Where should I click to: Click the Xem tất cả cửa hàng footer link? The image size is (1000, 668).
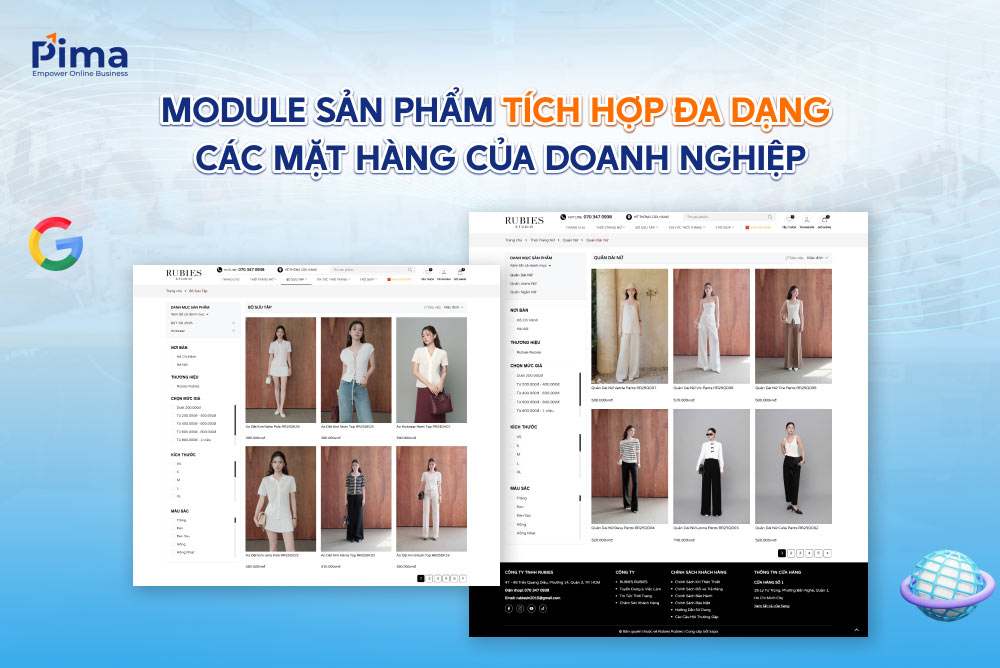[x=770, y=604]
